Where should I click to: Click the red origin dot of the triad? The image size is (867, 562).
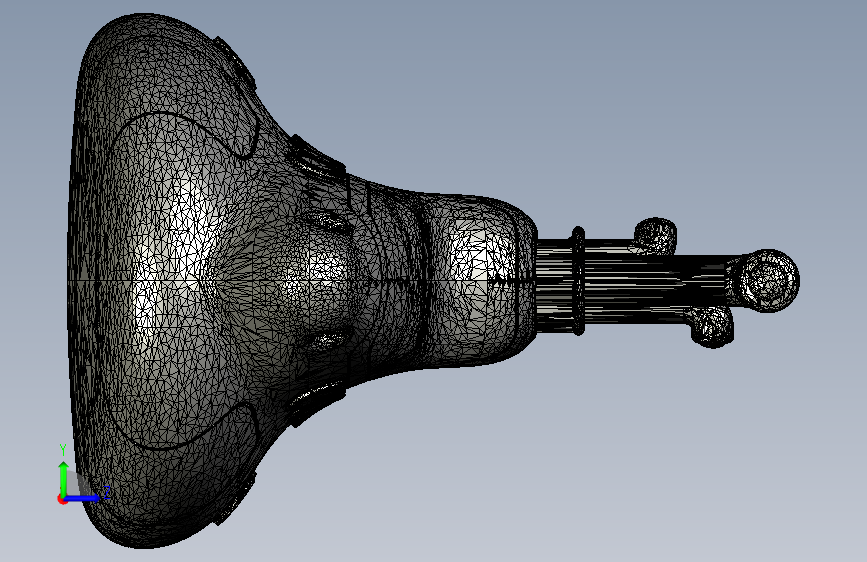coord(62,499)
